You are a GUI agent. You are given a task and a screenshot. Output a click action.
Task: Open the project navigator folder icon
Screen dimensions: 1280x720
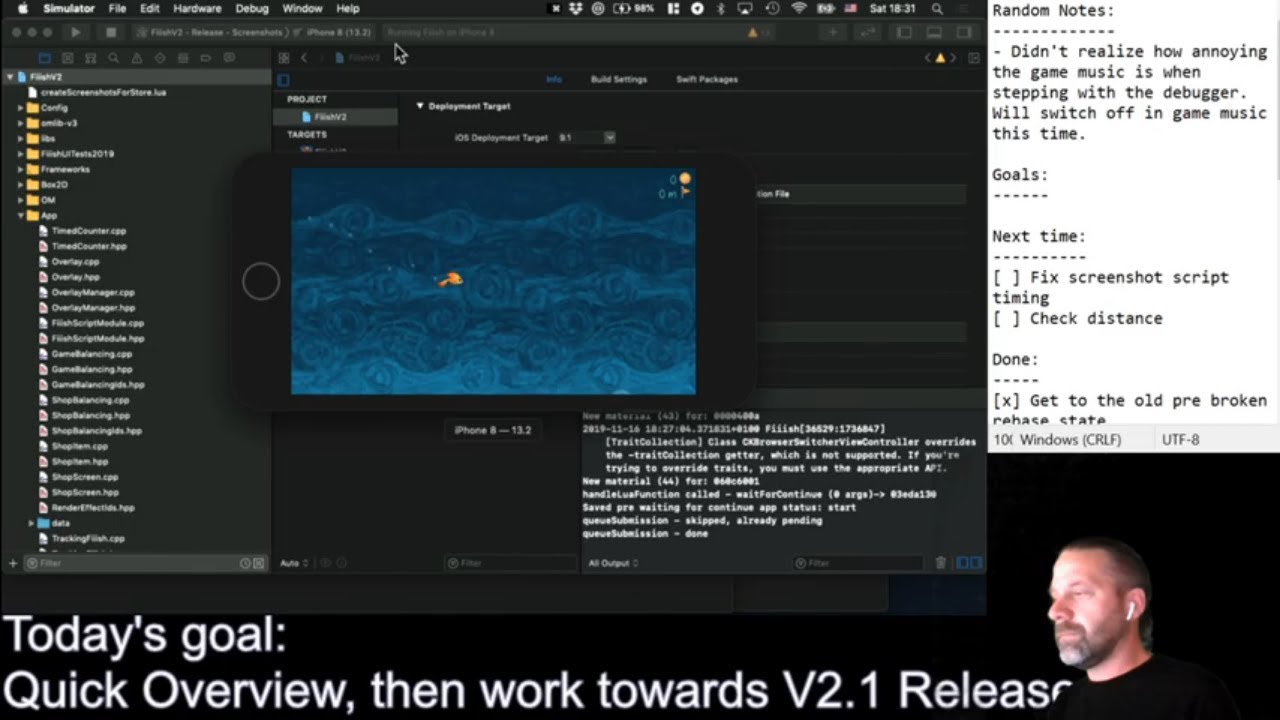coord(44,58)
